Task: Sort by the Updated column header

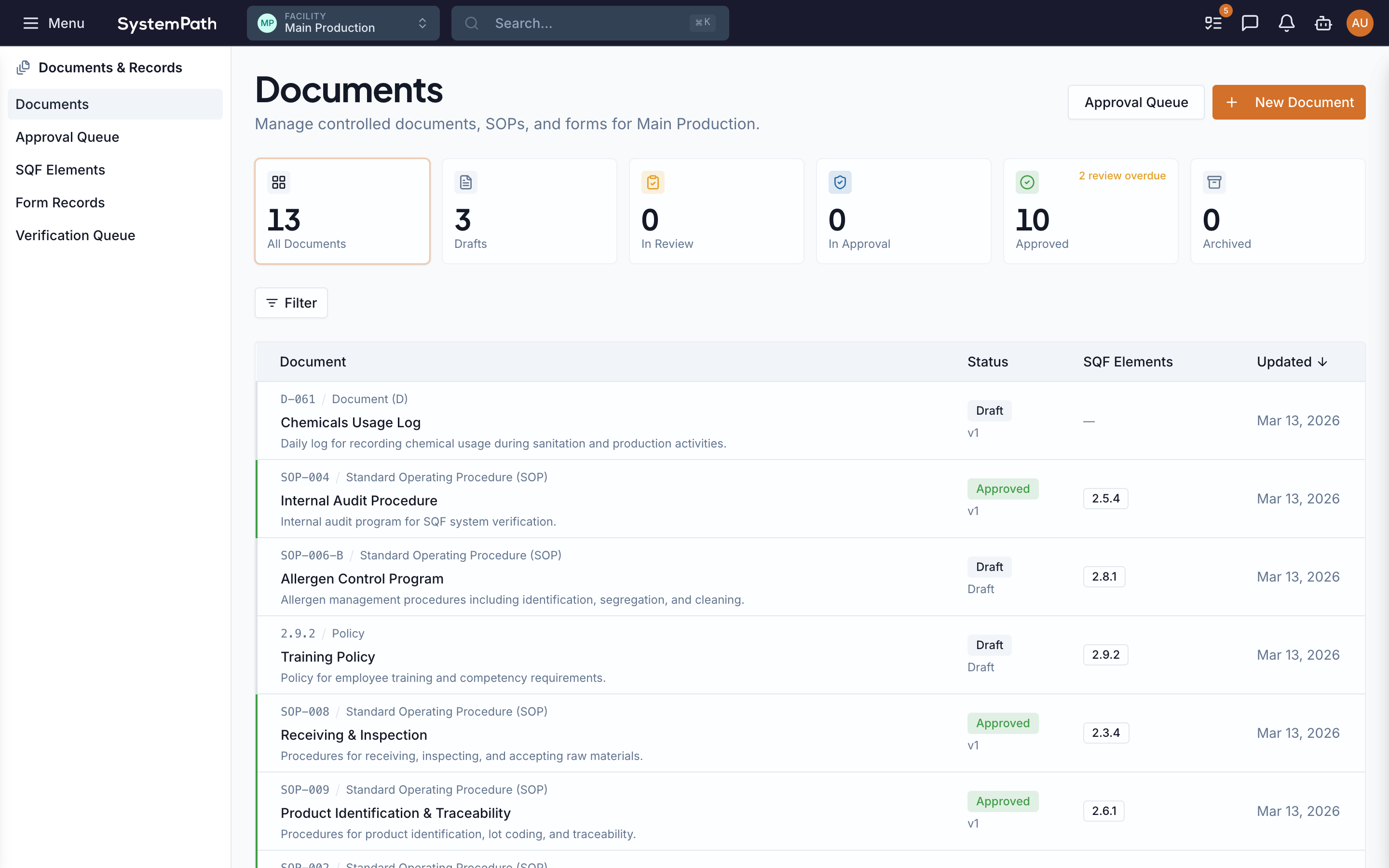Action: 1292,362
